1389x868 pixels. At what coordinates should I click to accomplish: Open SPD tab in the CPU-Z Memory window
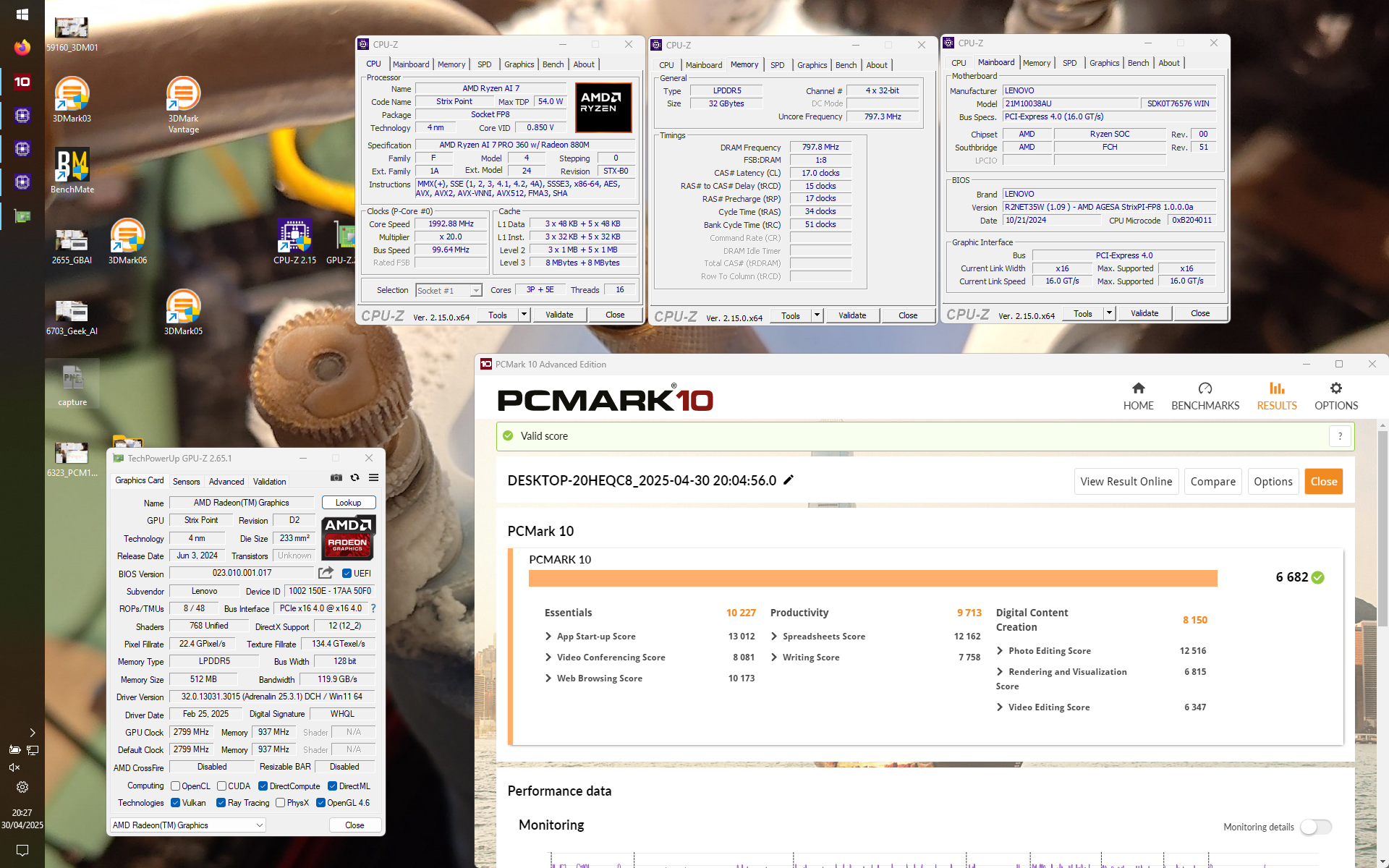coord(777,65)
